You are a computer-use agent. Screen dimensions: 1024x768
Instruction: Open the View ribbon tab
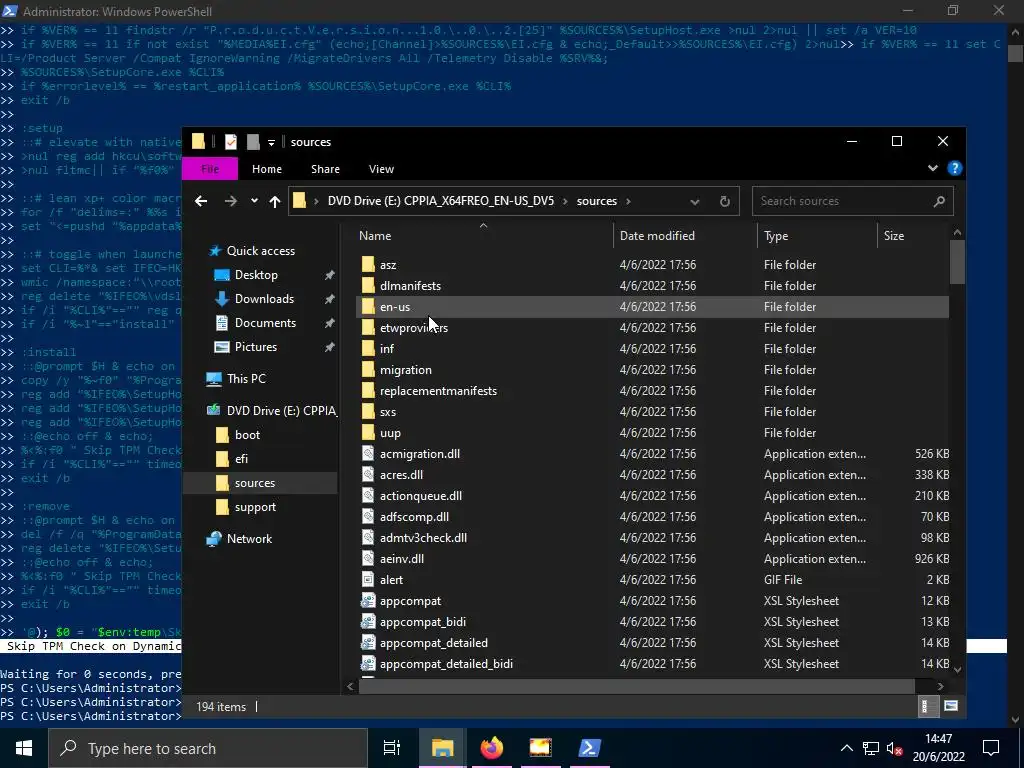[381, 168]
